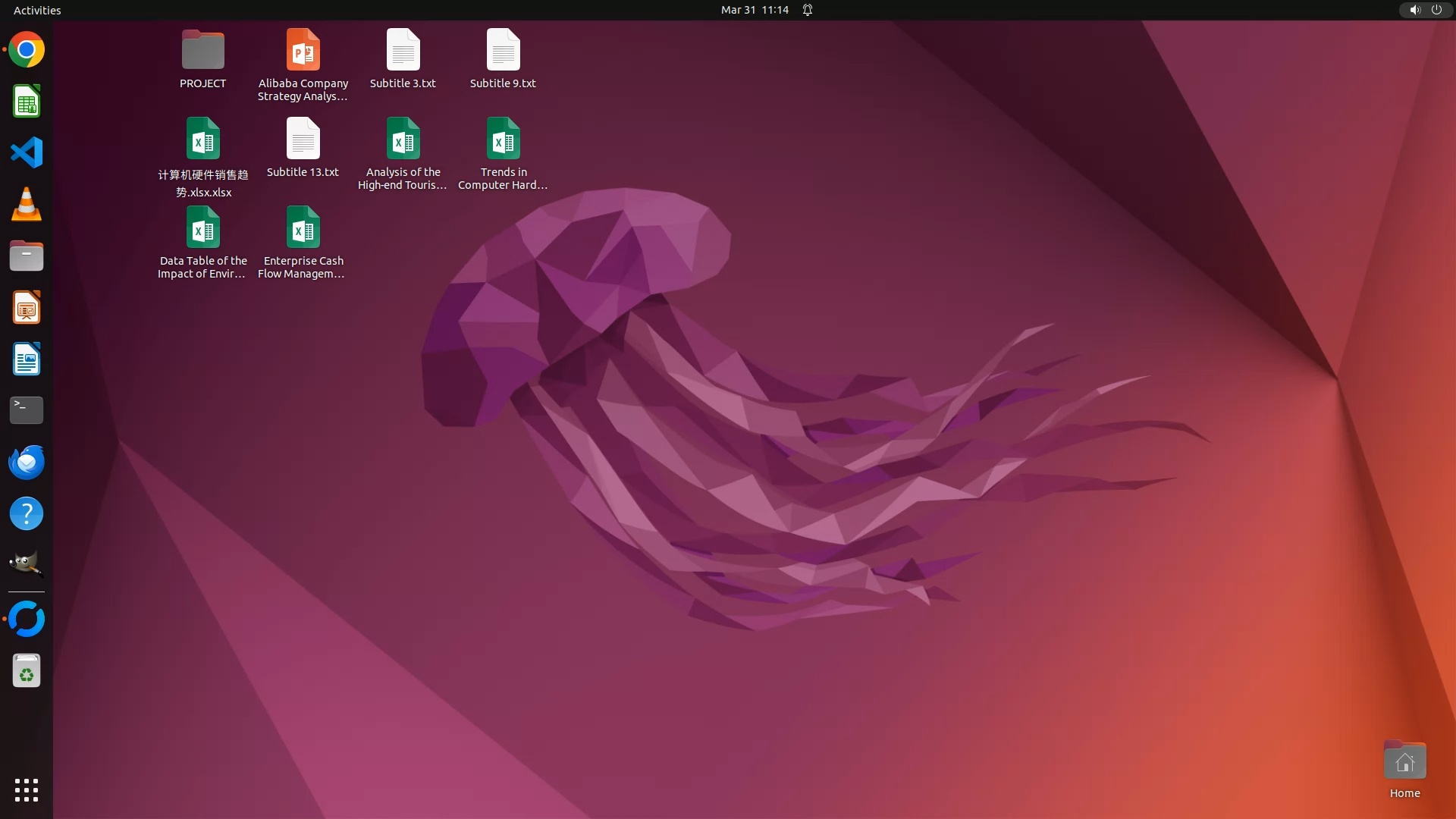The height and width of the screenshot is (819, 1456).
Task: Open Visual Studio Code from the dock
Action: 27,152
